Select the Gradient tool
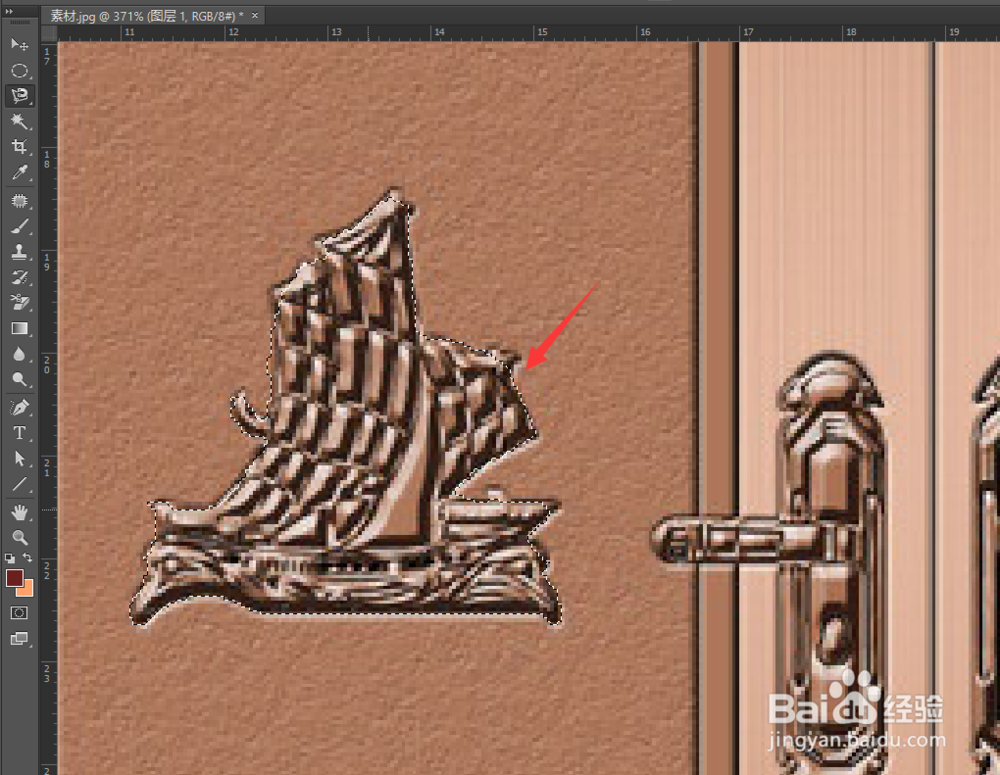This screenshot has height=775, width=1000. pos(19,328)
